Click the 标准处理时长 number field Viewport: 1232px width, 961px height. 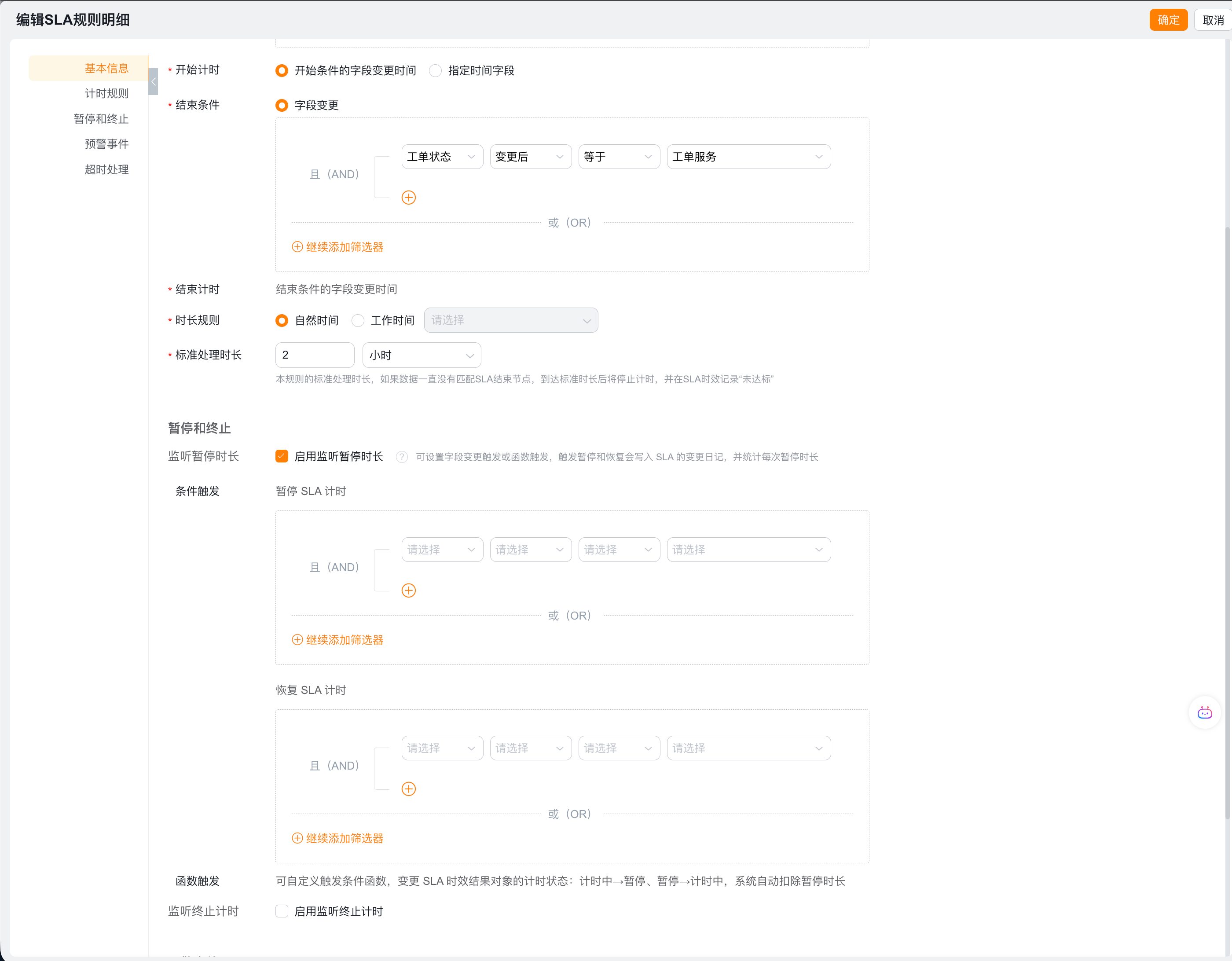click(x=315, y=355)
